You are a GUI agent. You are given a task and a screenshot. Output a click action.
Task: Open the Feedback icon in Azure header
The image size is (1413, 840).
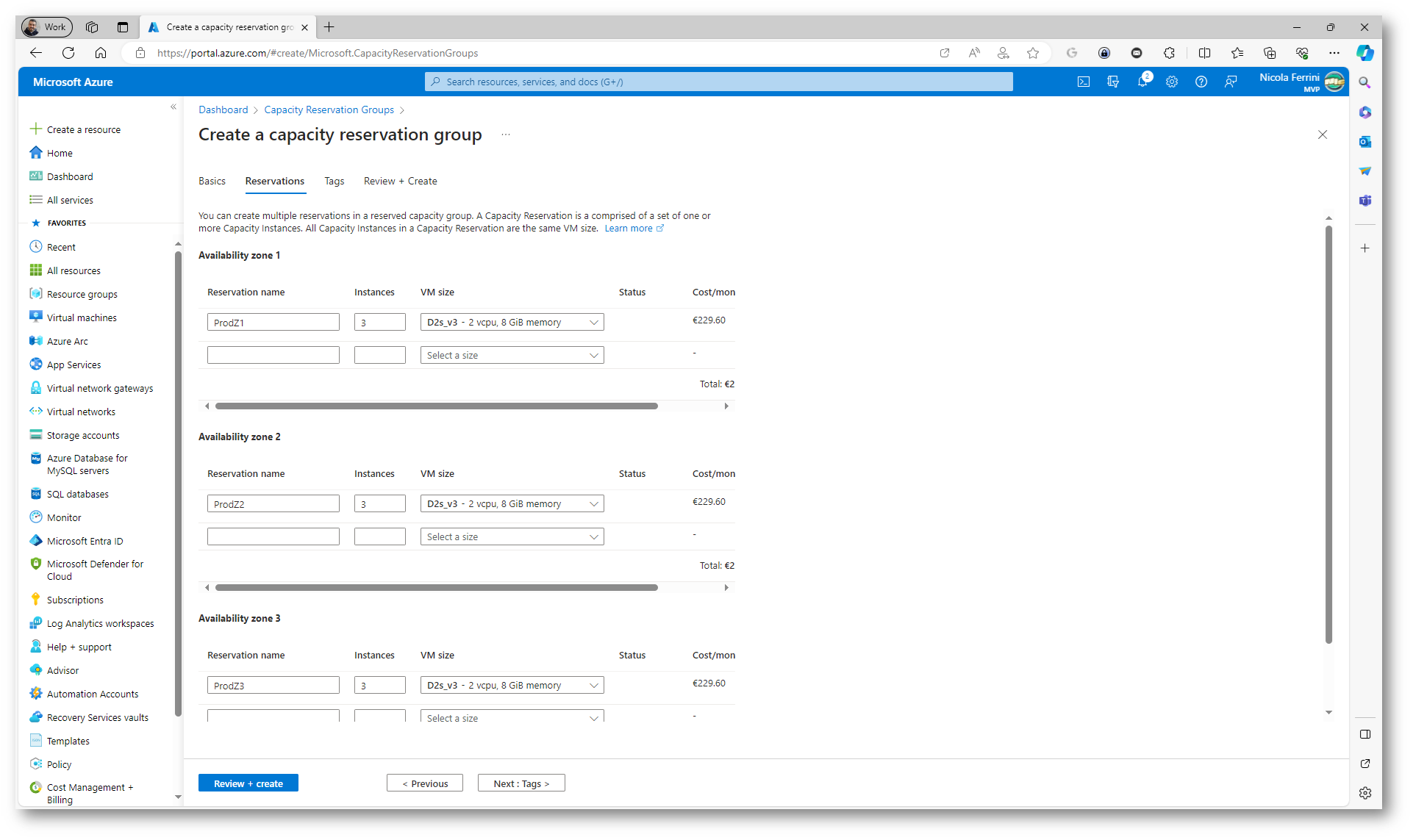[x=1231, y=82]
